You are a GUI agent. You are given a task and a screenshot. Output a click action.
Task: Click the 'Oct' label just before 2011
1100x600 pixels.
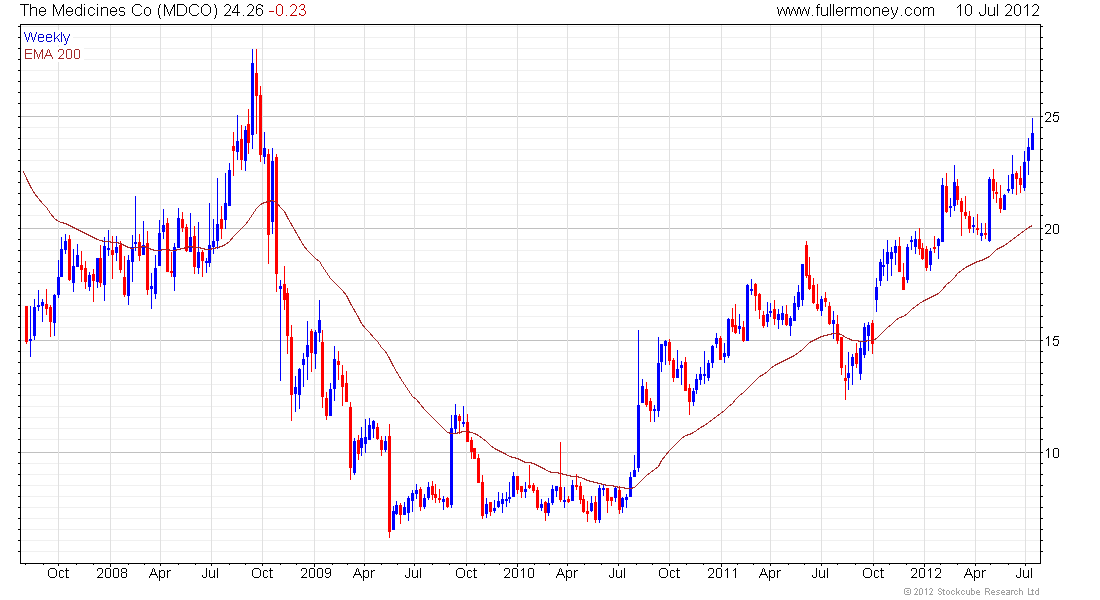pyautogui.click(x=669, y=573)
